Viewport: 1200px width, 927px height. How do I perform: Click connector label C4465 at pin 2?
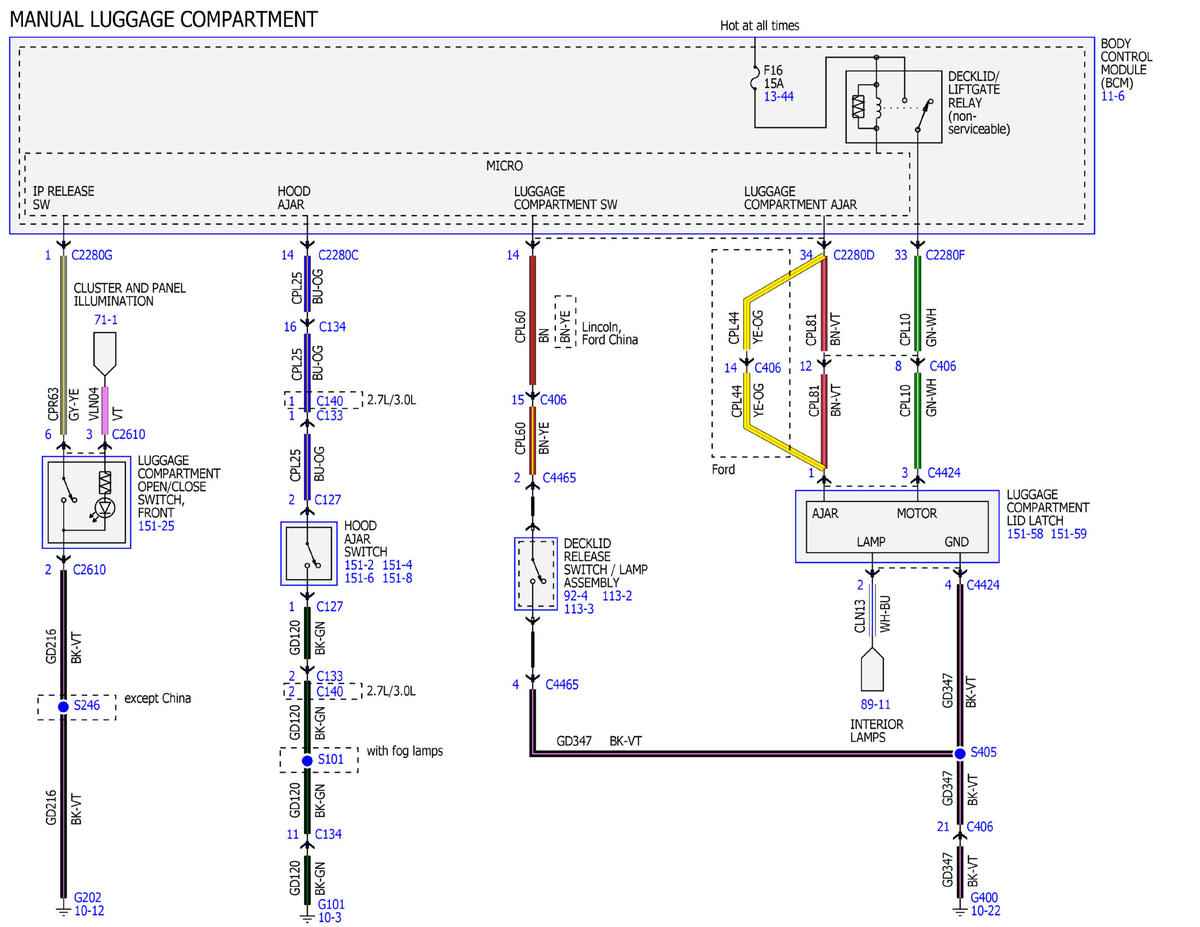(560, 478)
